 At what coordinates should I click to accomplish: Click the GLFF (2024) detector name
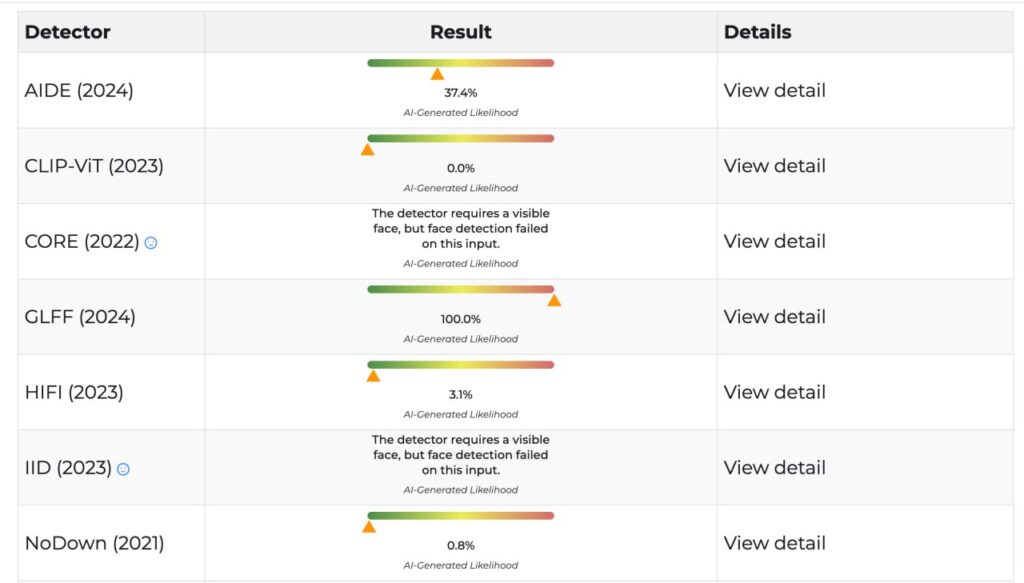[x=80, y=317]
